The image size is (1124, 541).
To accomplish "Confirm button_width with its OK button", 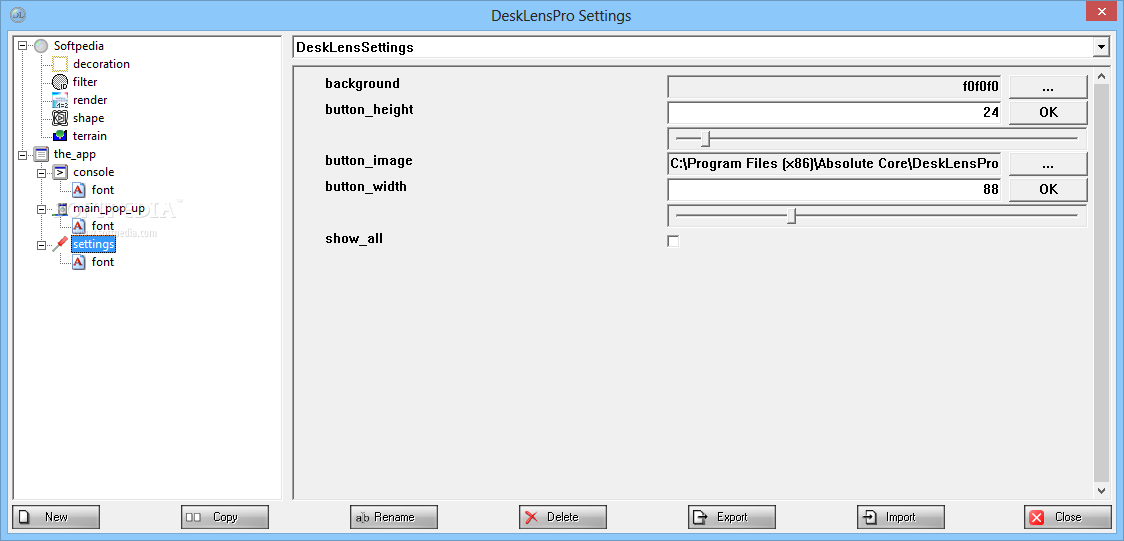I will click(1048, 190).
